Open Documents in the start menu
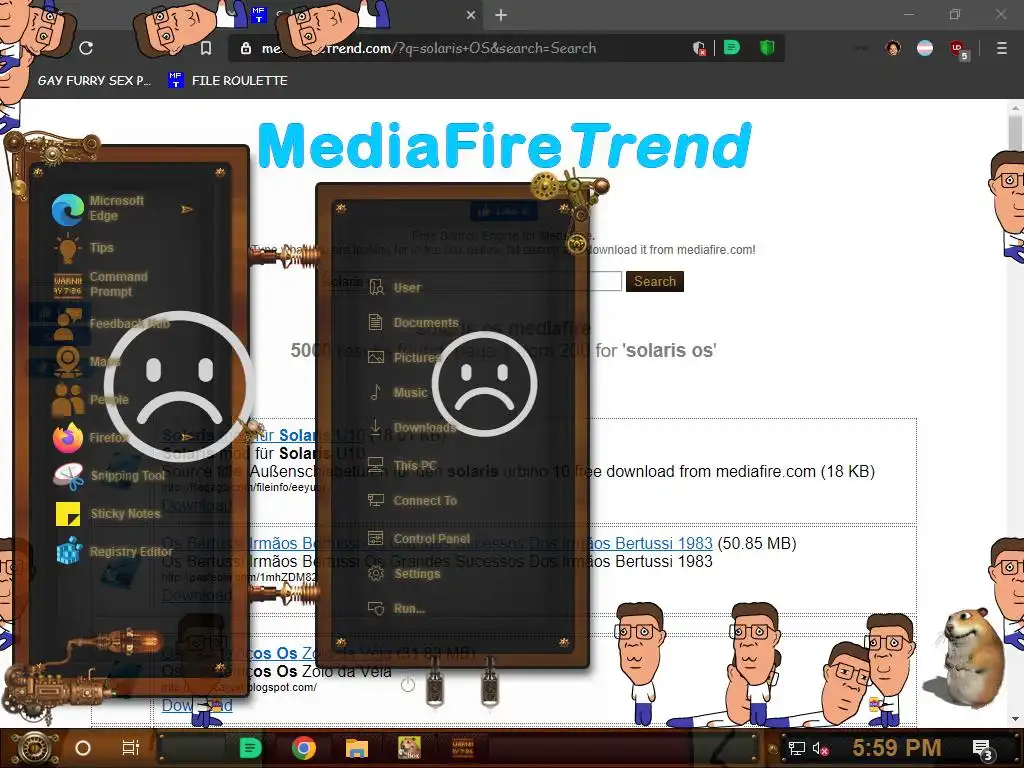 pyautogui.click(x=413, y=323)
